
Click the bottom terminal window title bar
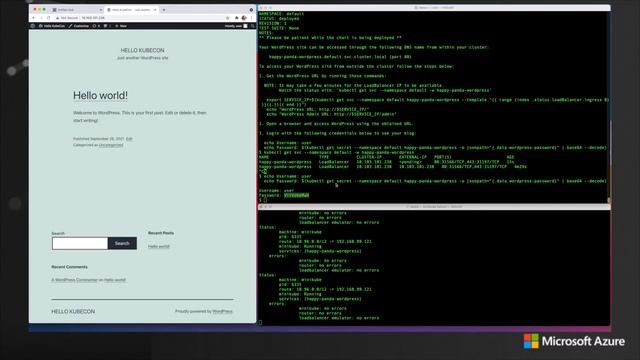(434, 207)
